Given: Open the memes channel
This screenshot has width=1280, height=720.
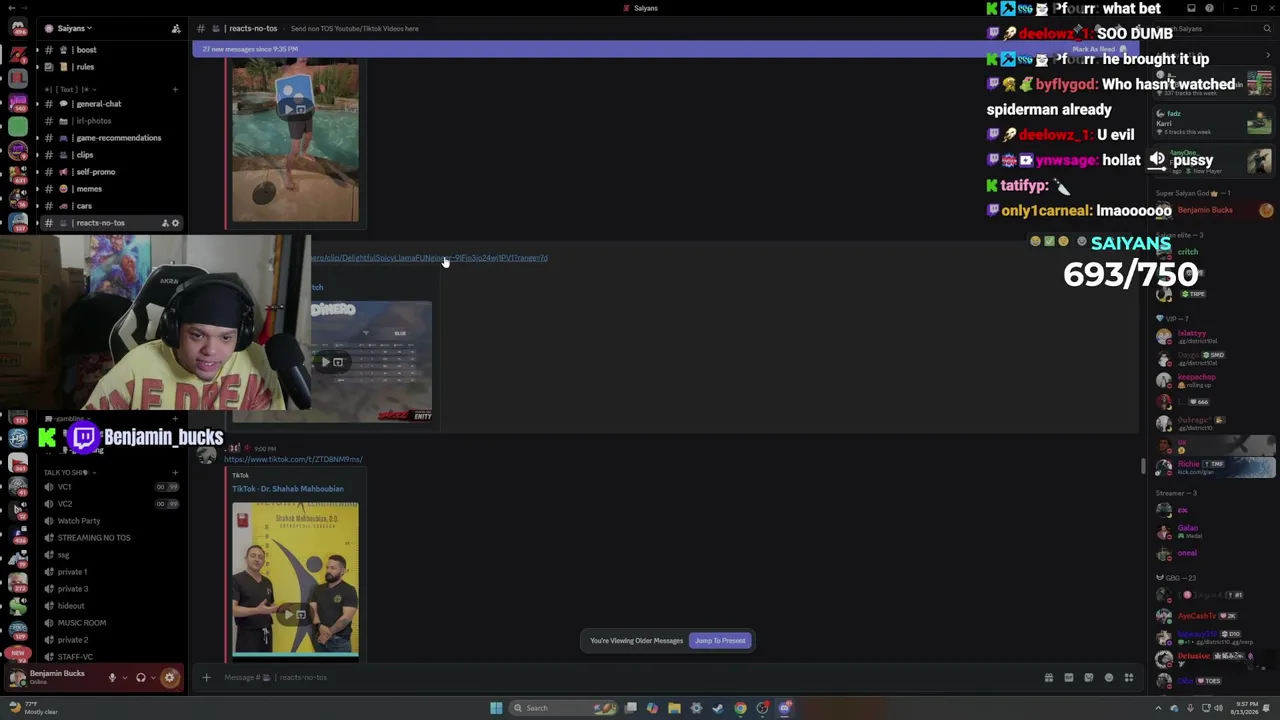Looking at the screenshot, I should pyautogui.click(x=110, y=189).
